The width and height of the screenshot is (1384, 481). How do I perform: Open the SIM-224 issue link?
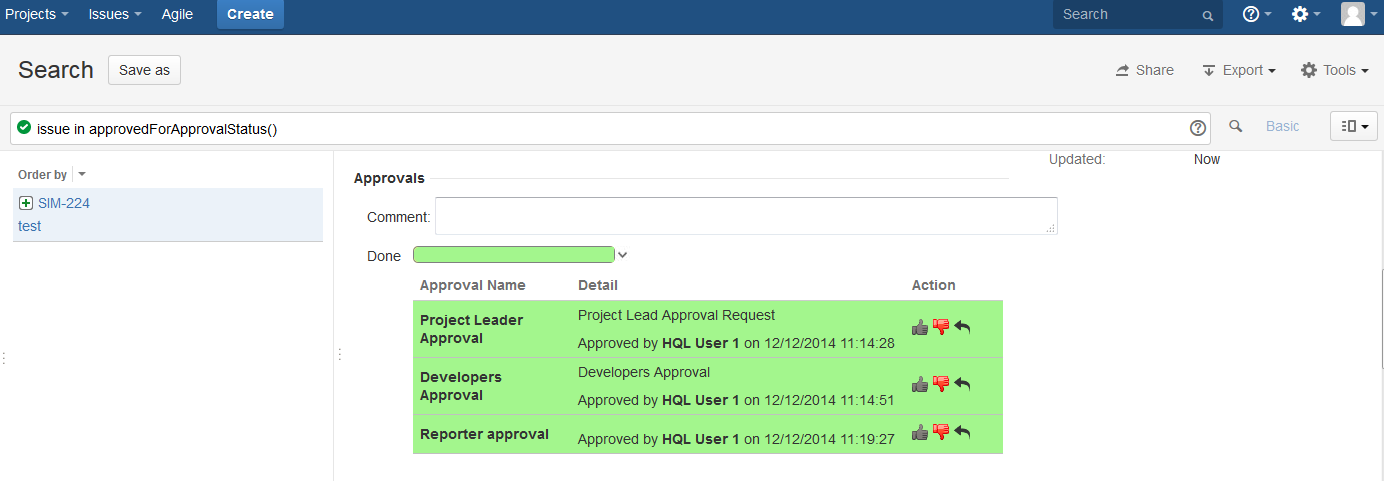pyautogui.click(x=64, y=203)
